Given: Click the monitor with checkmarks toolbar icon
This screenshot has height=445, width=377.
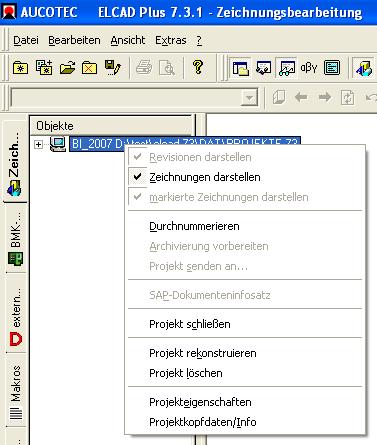Looking at the screenshot, I should [263, 68].
